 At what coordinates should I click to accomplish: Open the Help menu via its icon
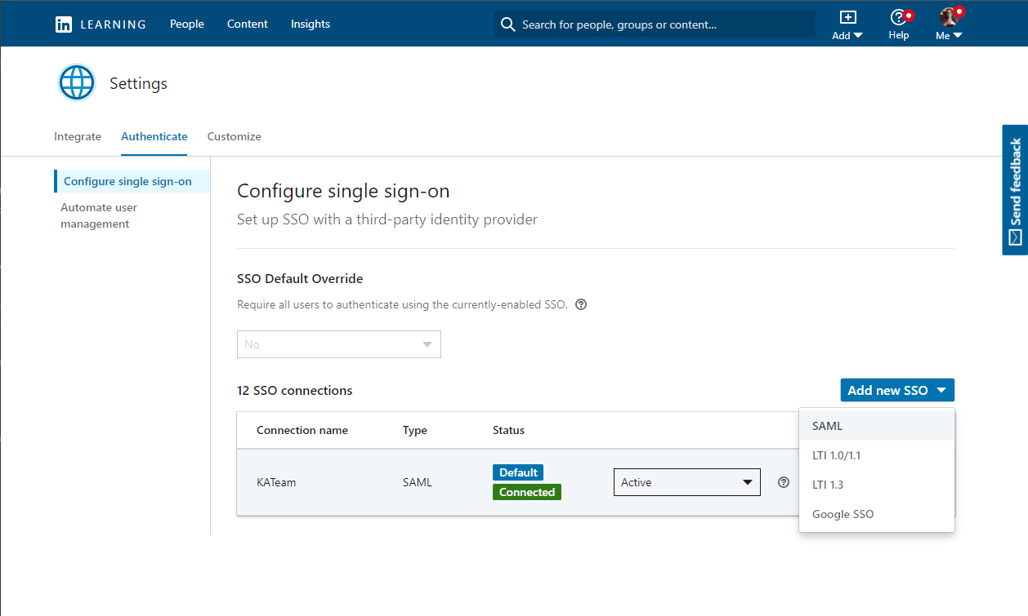point(896,19)
